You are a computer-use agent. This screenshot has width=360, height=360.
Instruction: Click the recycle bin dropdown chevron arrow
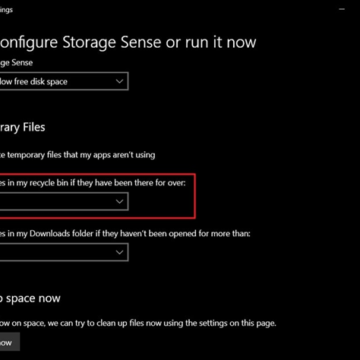[x=119, y=201]
